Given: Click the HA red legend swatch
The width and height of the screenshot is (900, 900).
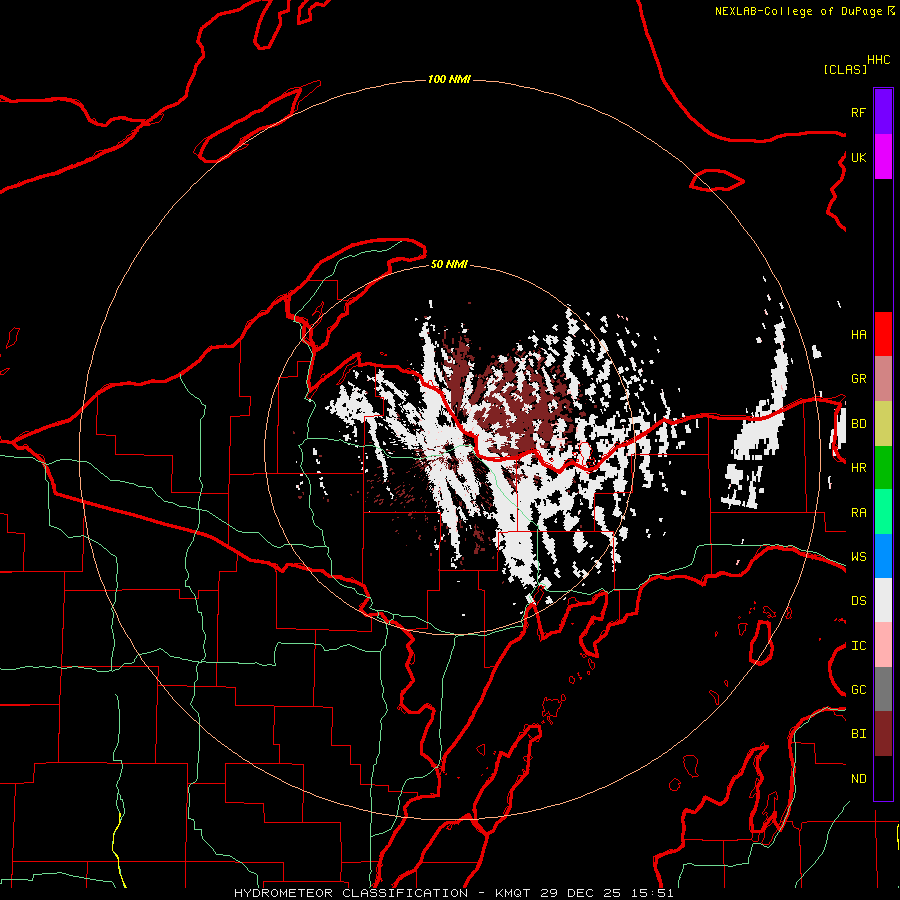Looking at the screenshot, I should [x=883, y=334].
